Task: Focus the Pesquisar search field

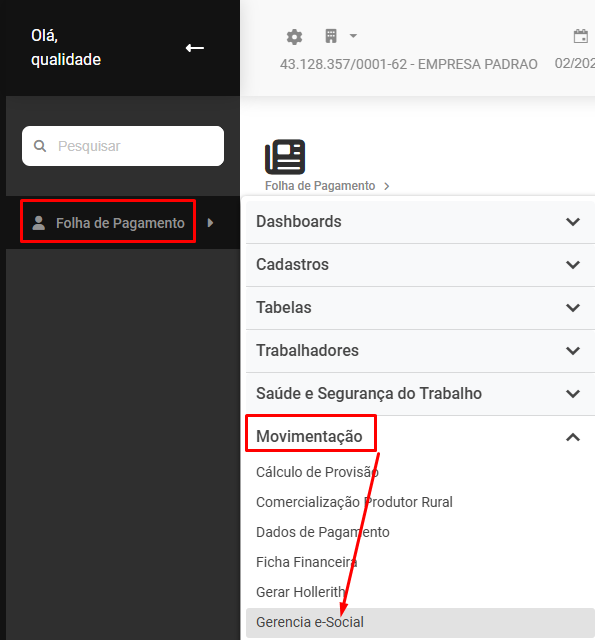Action: [x=123, y=146]
